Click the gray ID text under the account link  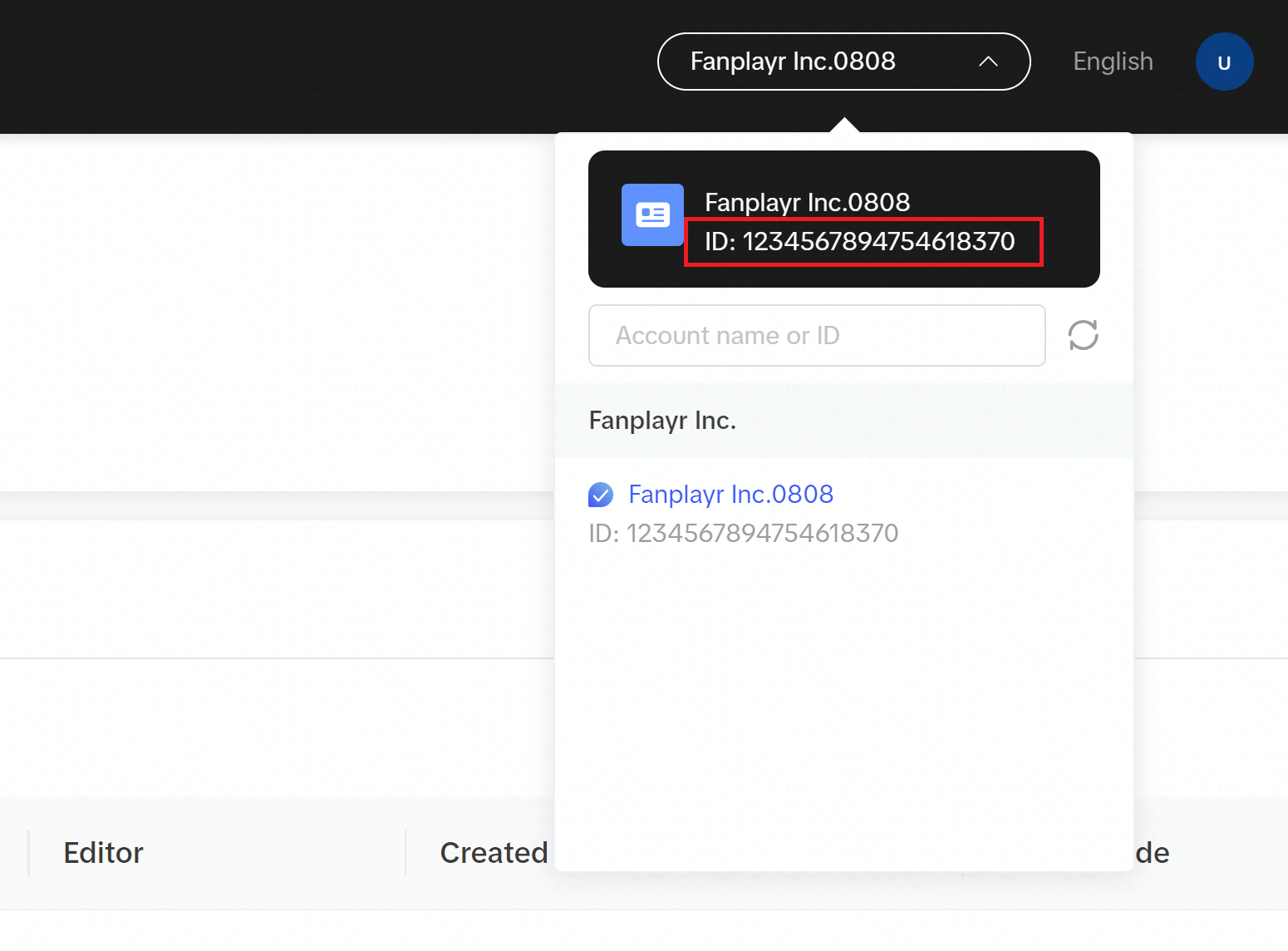coord(743,533)
